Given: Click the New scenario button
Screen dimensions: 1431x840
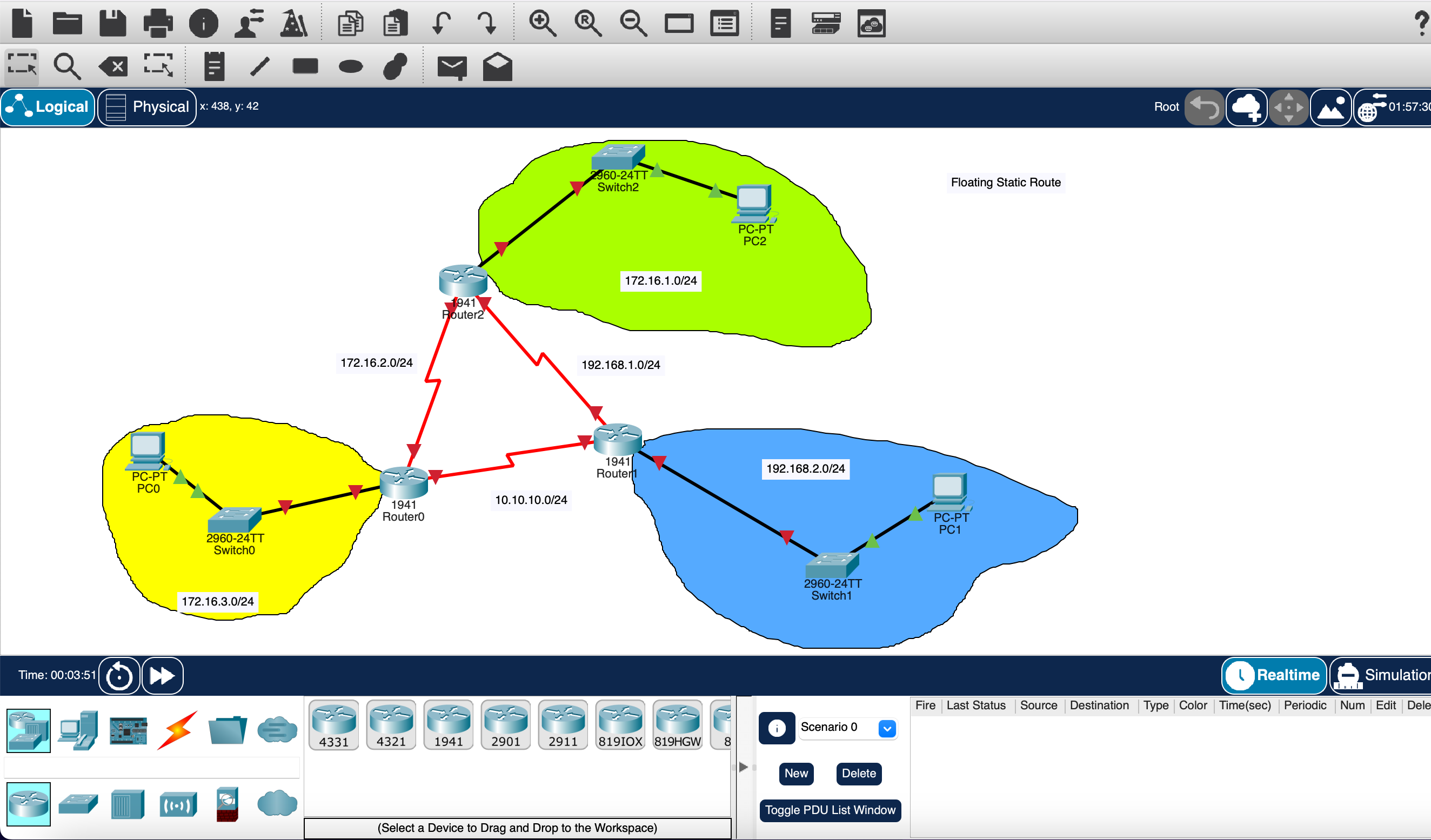Looking at the screenshot, I should (795, 774).
